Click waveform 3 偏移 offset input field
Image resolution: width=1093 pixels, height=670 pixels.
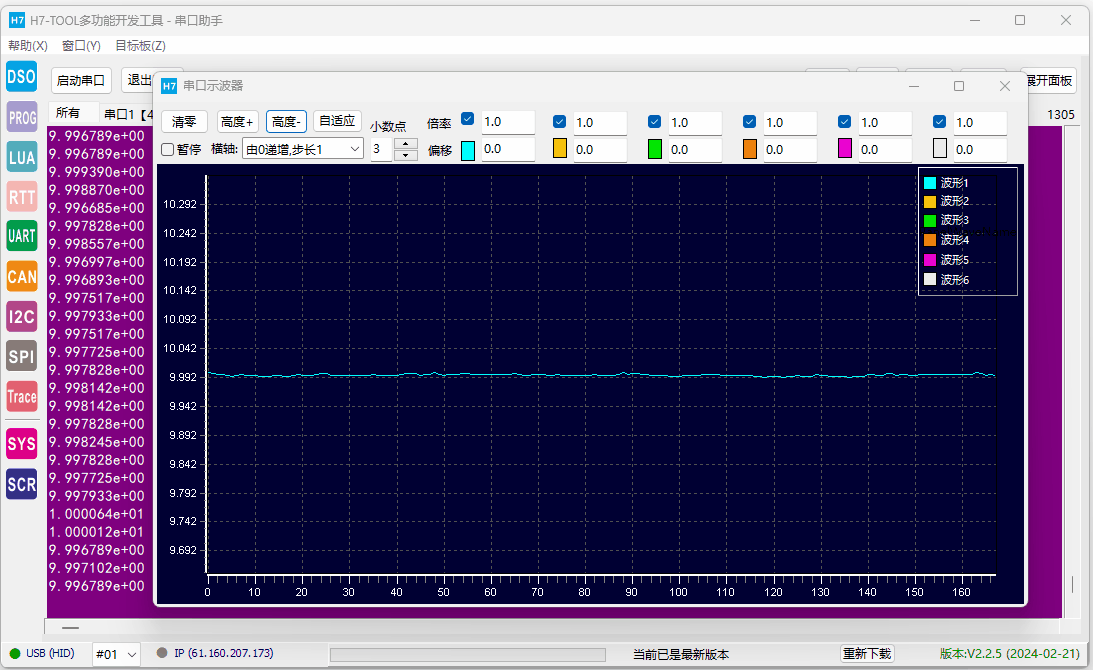[x=695, y=149]
